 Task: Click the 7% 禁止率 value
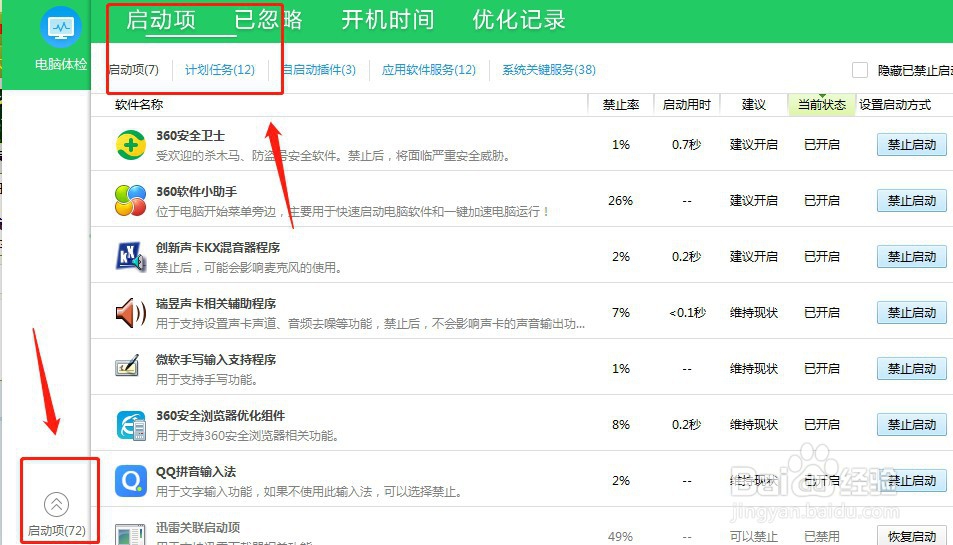[621, 313]
